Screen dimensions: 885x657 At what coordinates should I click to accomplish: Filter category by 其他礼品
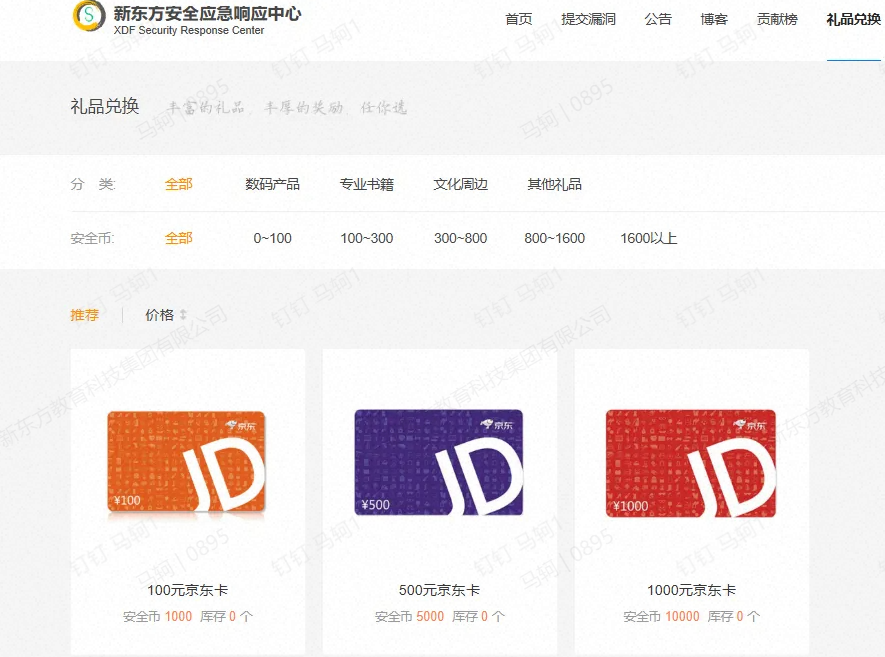pos(554,184)
